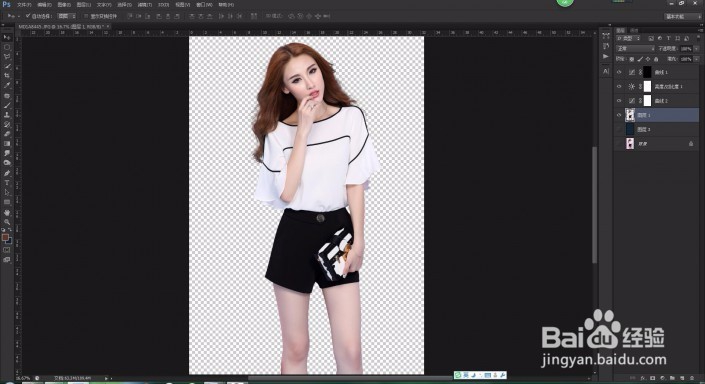Toggle visibility of the selected Layer 1

[x=619, y=115]
